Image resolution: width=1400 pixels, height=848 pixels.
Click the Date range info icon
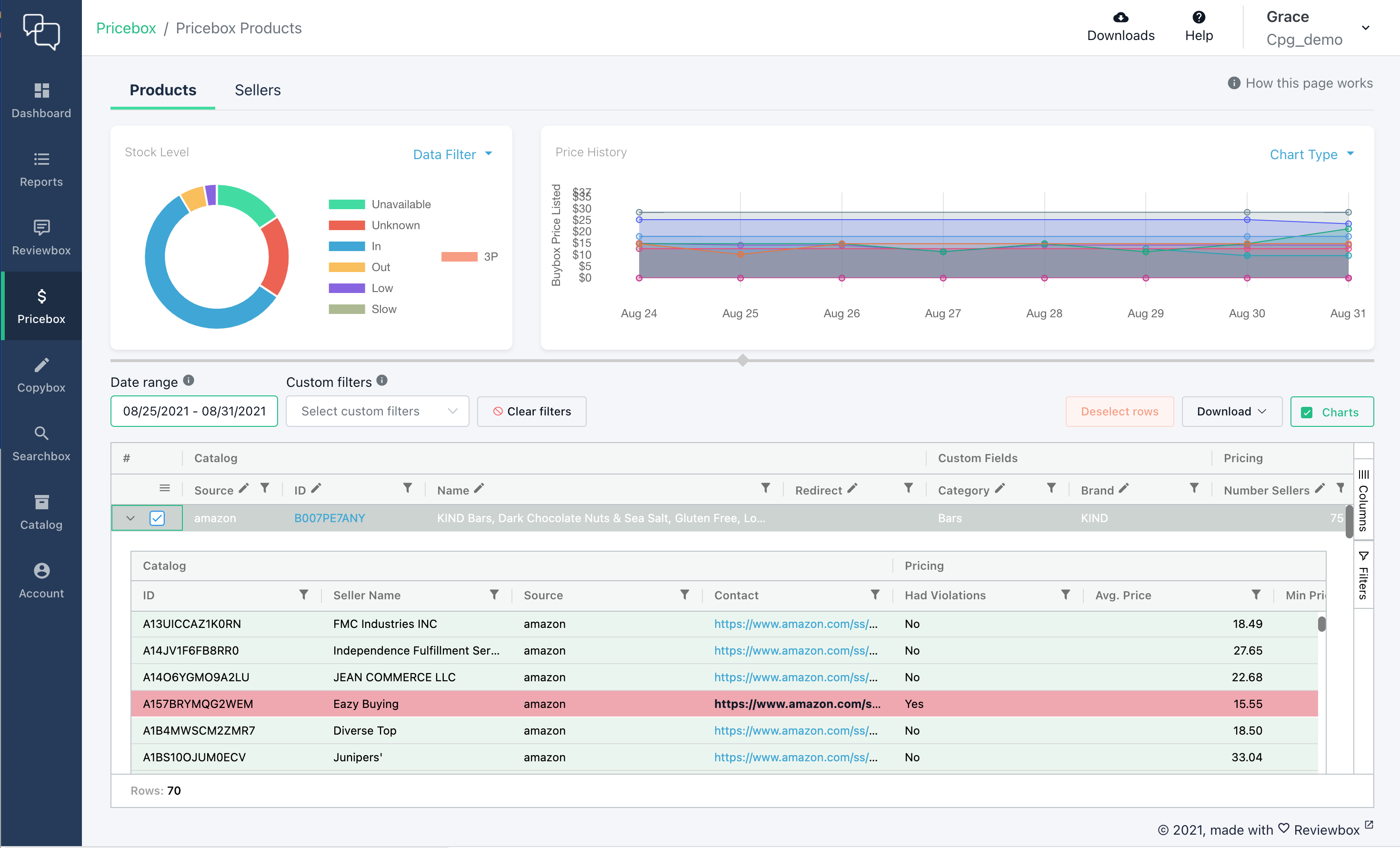coord(189,381)
